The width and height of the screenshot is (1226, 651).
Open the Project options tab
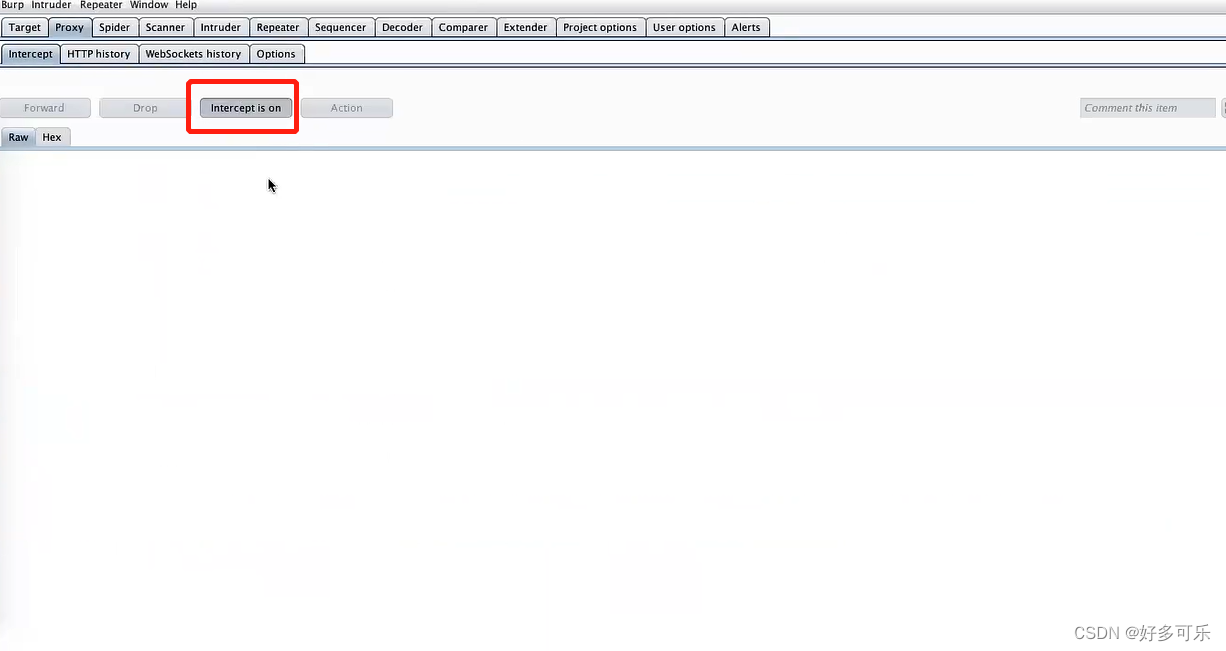click(x=600, y=27)
